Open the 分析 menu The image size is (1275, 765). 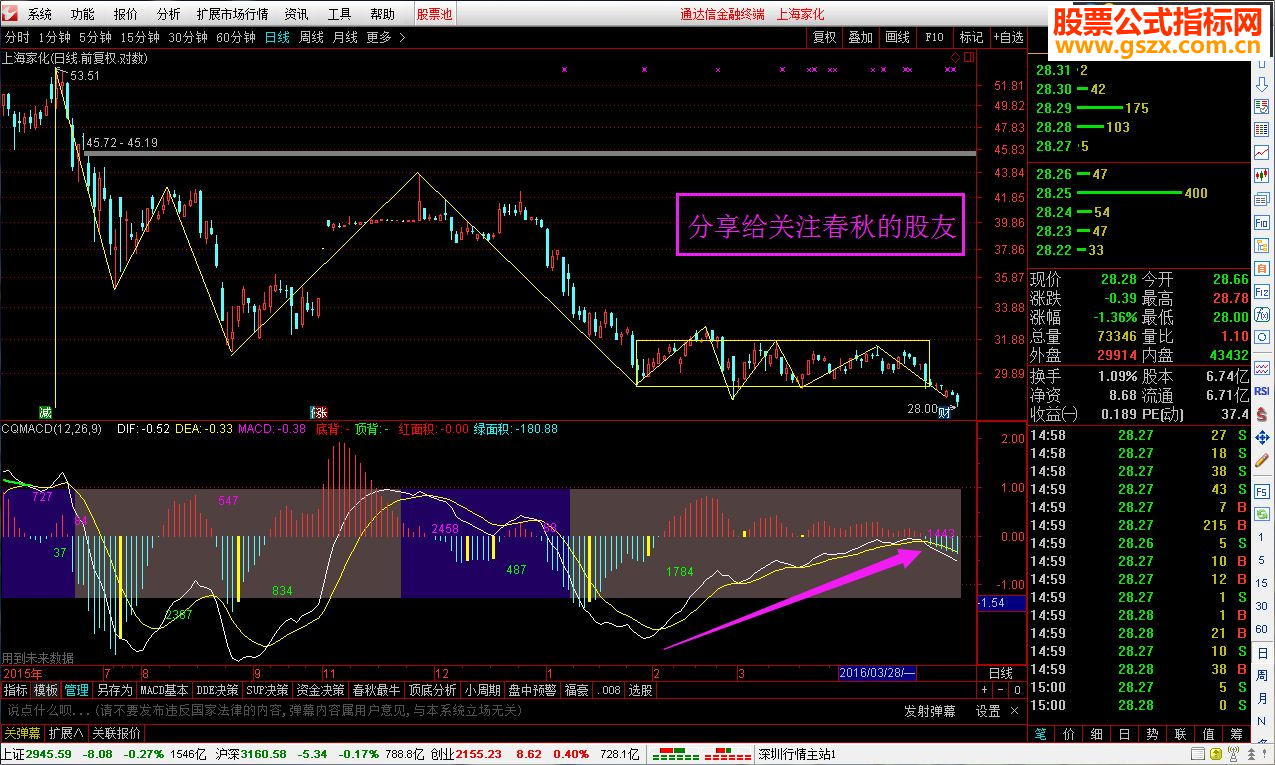169,14
